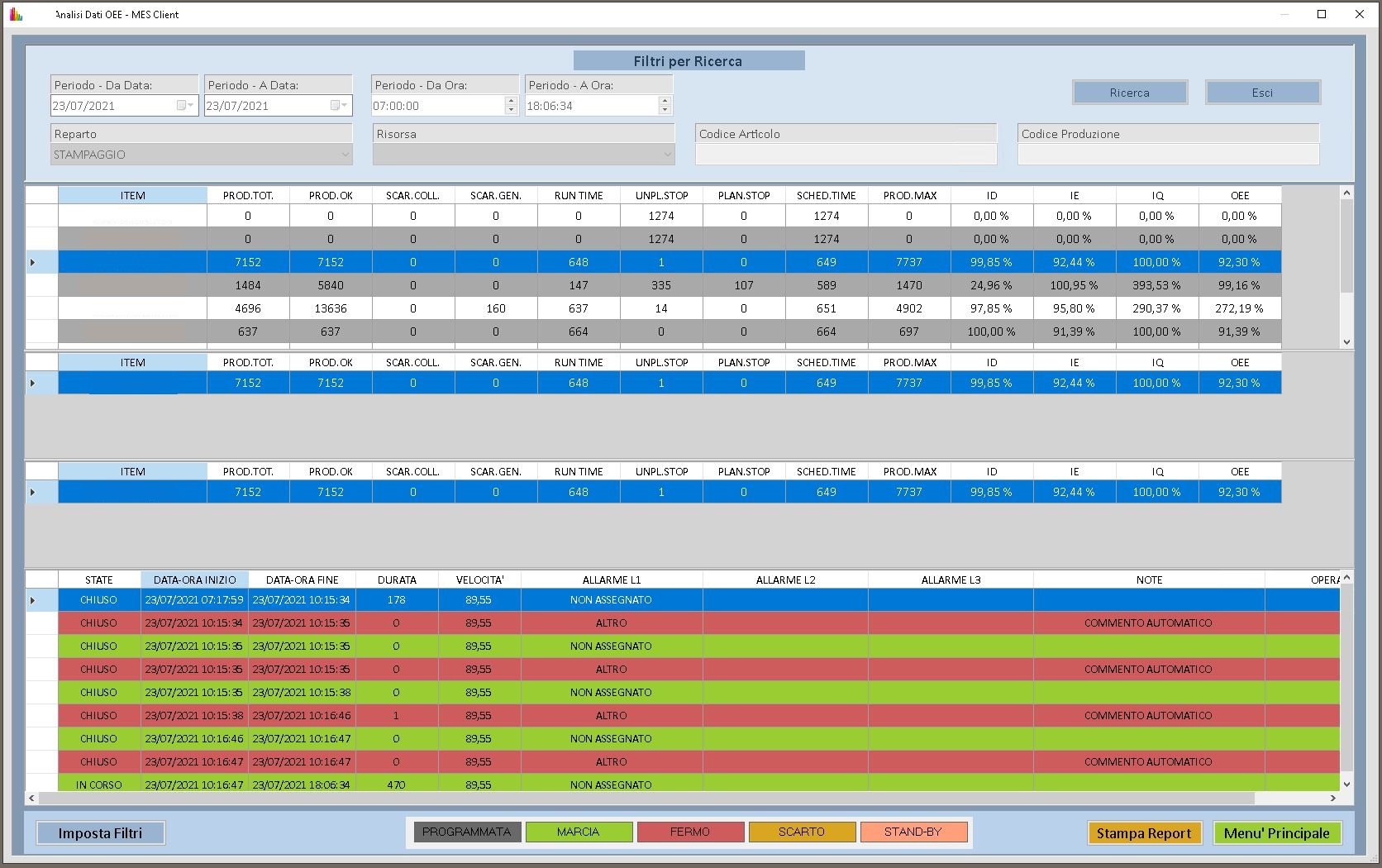1382x868 pixels.
Task: Sort first table by OEE column header
Action: [1240, 196]
